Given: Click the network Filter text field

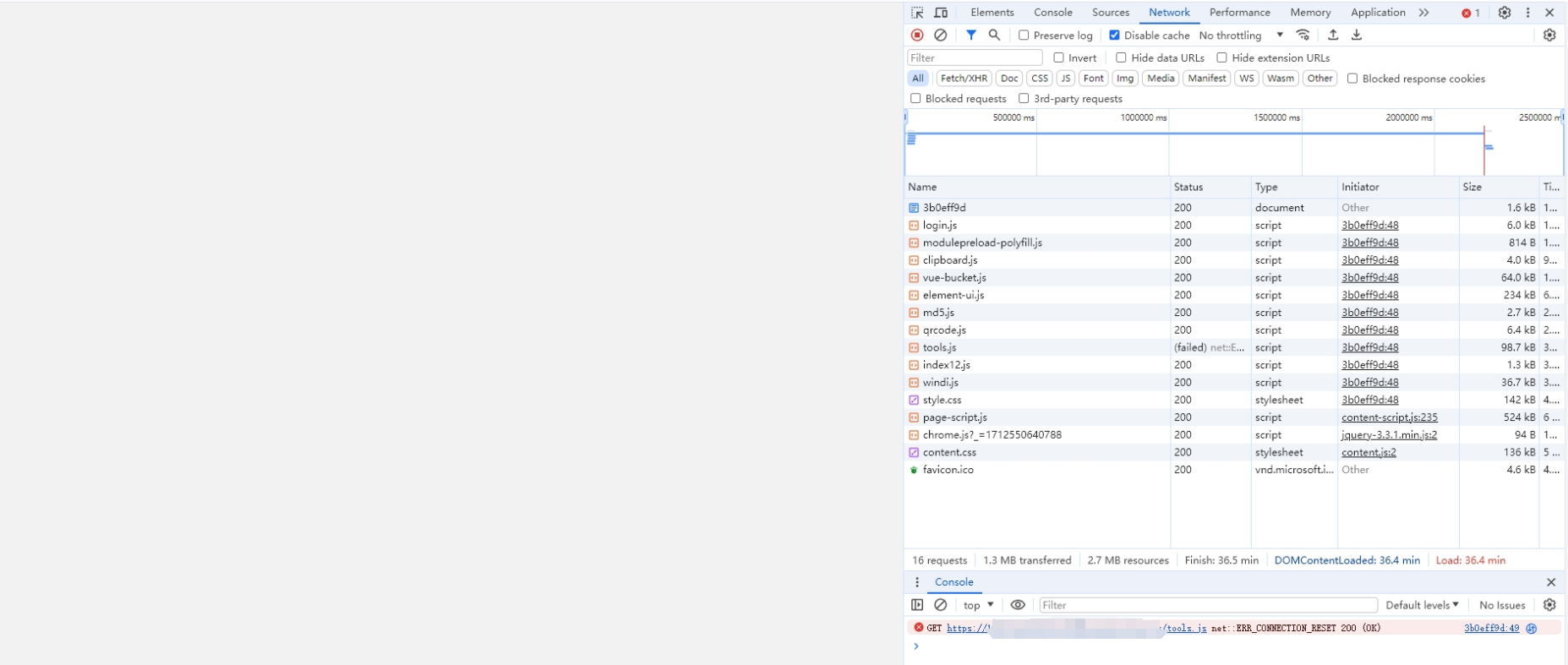Looking at the screenshot, I should coord(975,57).
